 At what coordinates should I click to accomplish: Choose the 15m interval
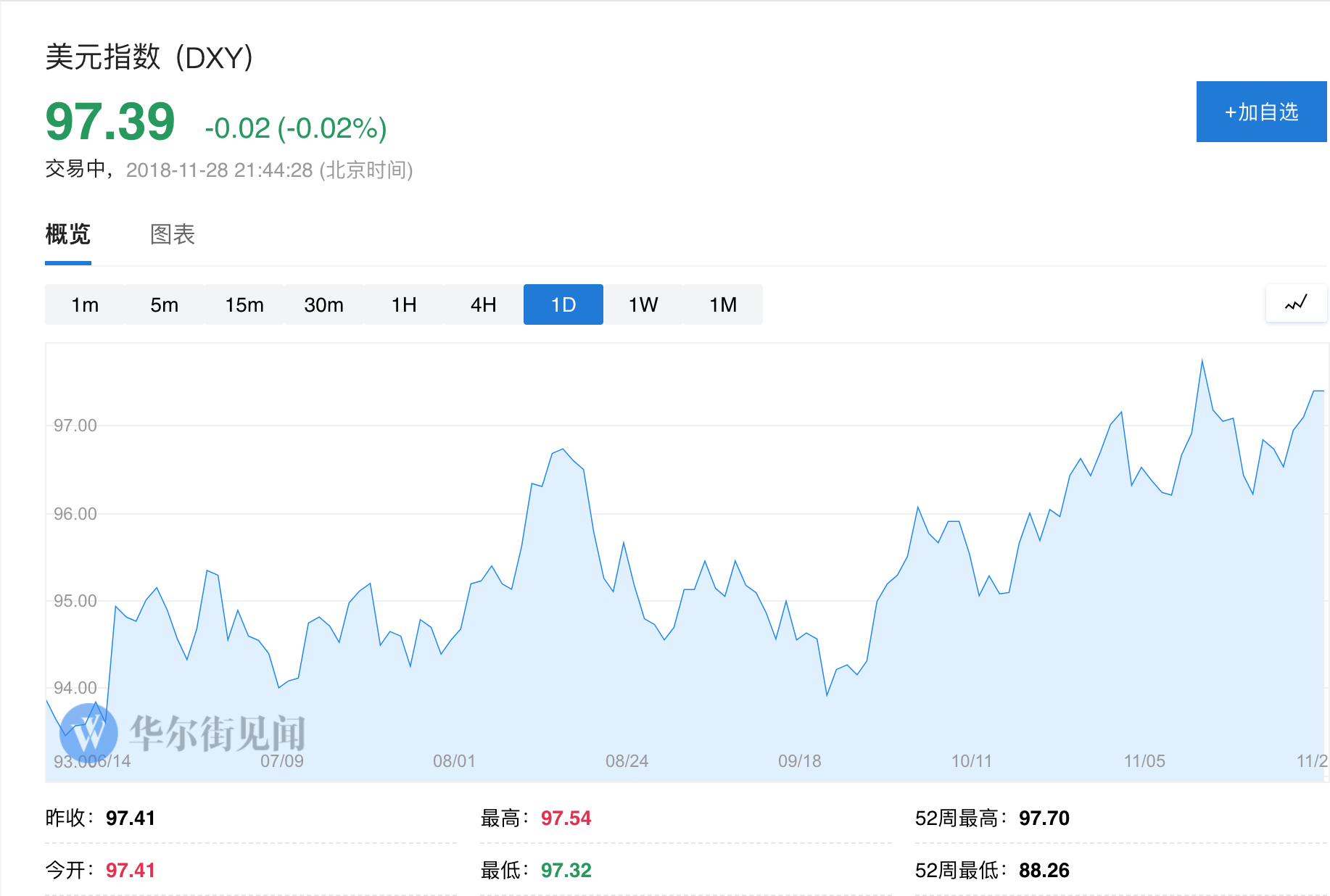[x=244, y=304]
